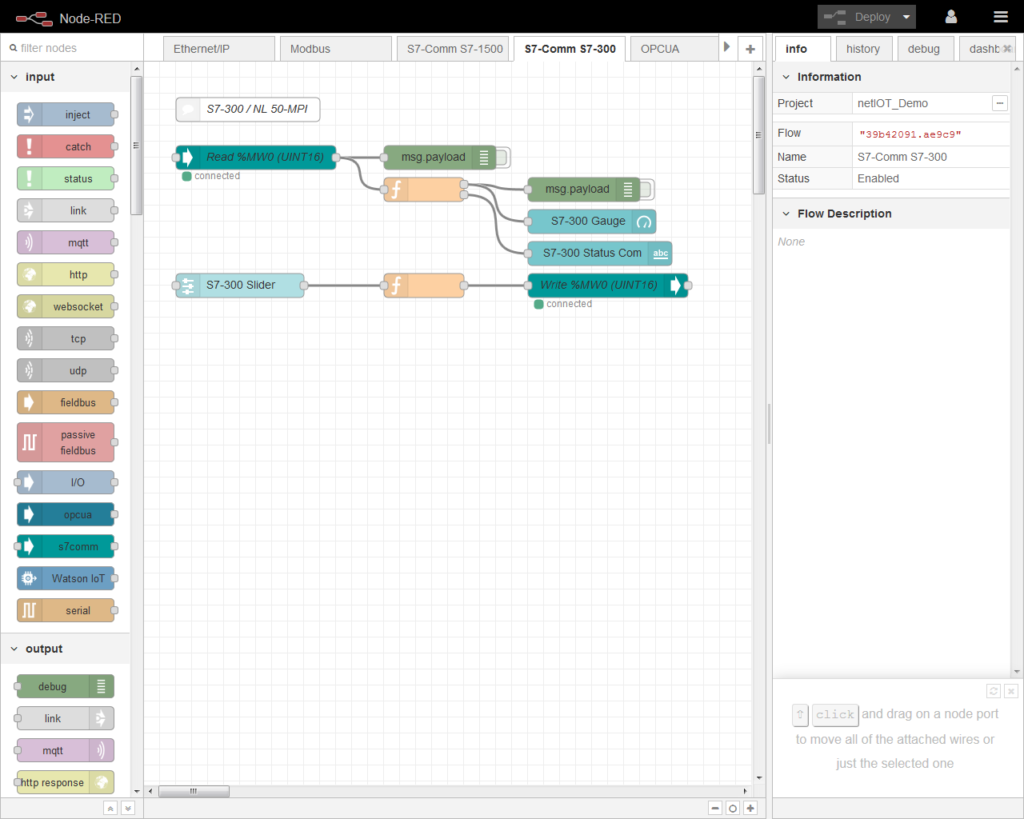This screenshot has height=819, width=1024.
Task: Disable the top msg.payload debug node output
Action: pos(502,157)
